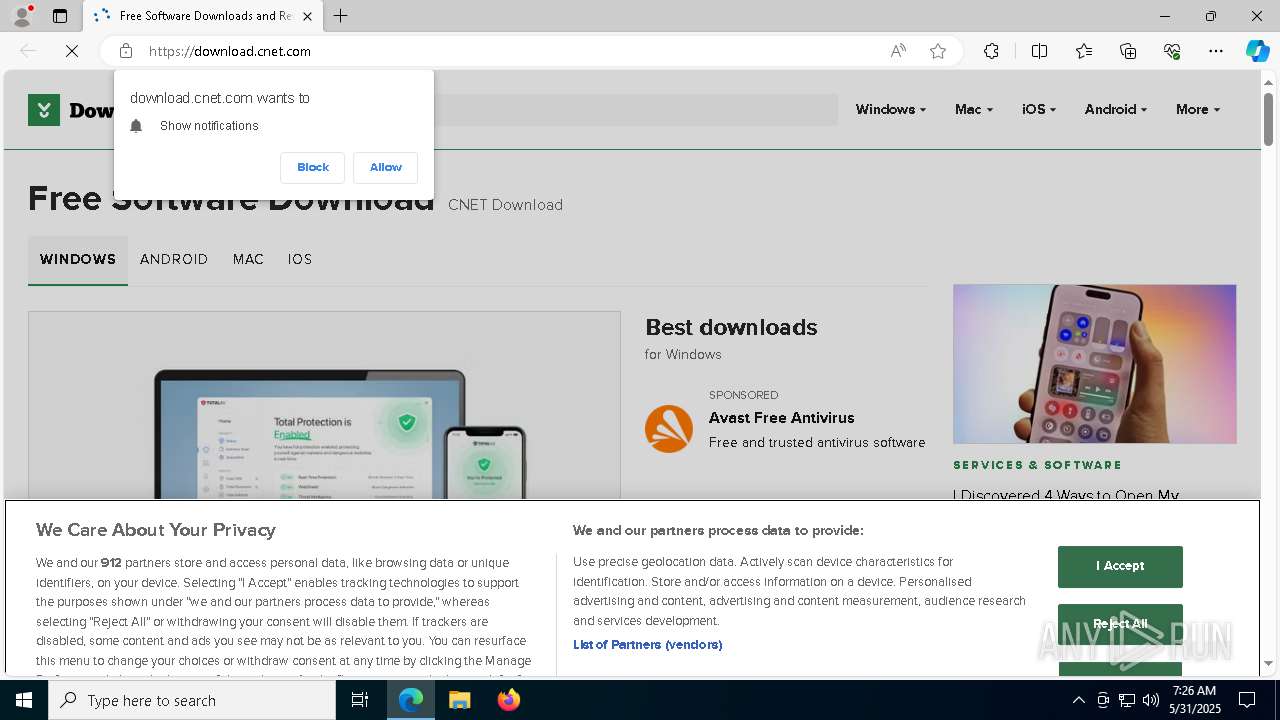Open the Extensions icon
This screenshot has width=1280, height=720.
991,51
